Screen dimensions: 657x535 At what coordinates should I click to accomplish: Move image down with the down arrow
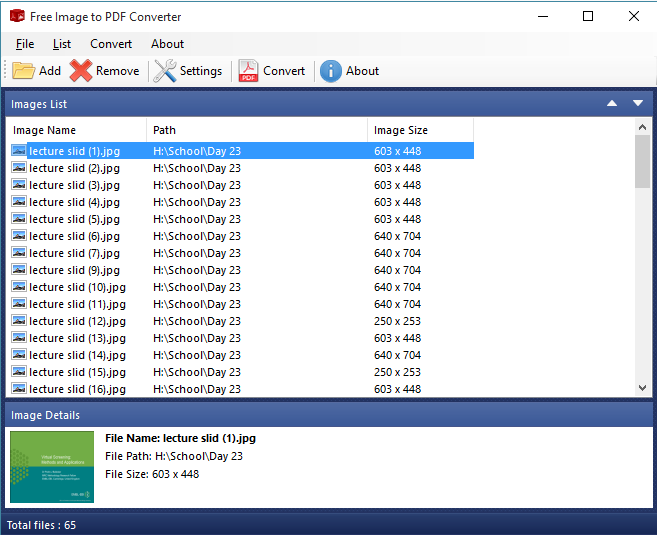click(638, 103)
